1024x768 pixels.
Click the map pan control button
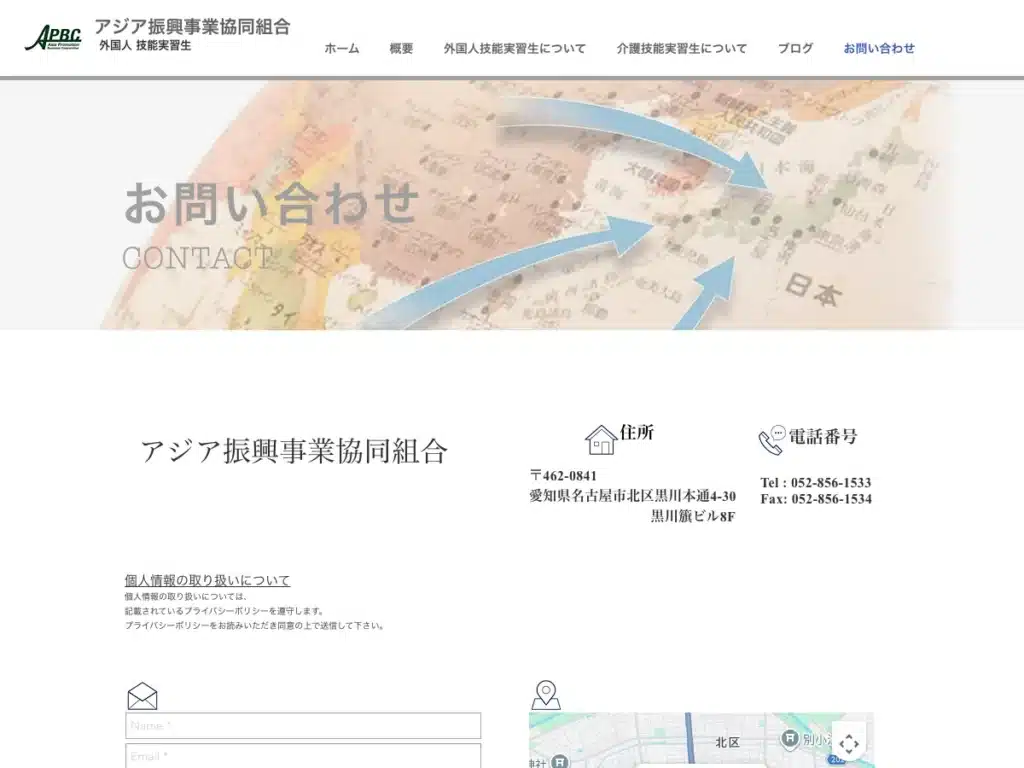[x=849, y=743]
